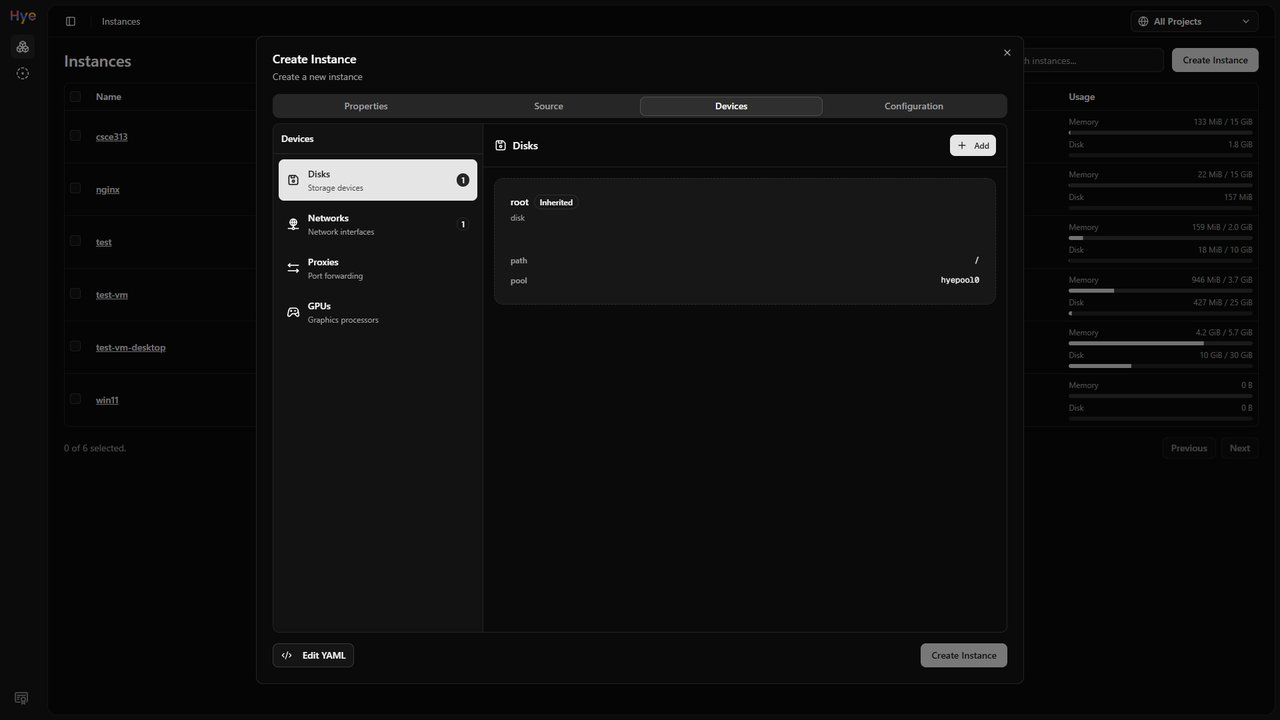The image size is (1280, 720).
Task: Check the win11 row checkbox
Action: coord(75,398)
